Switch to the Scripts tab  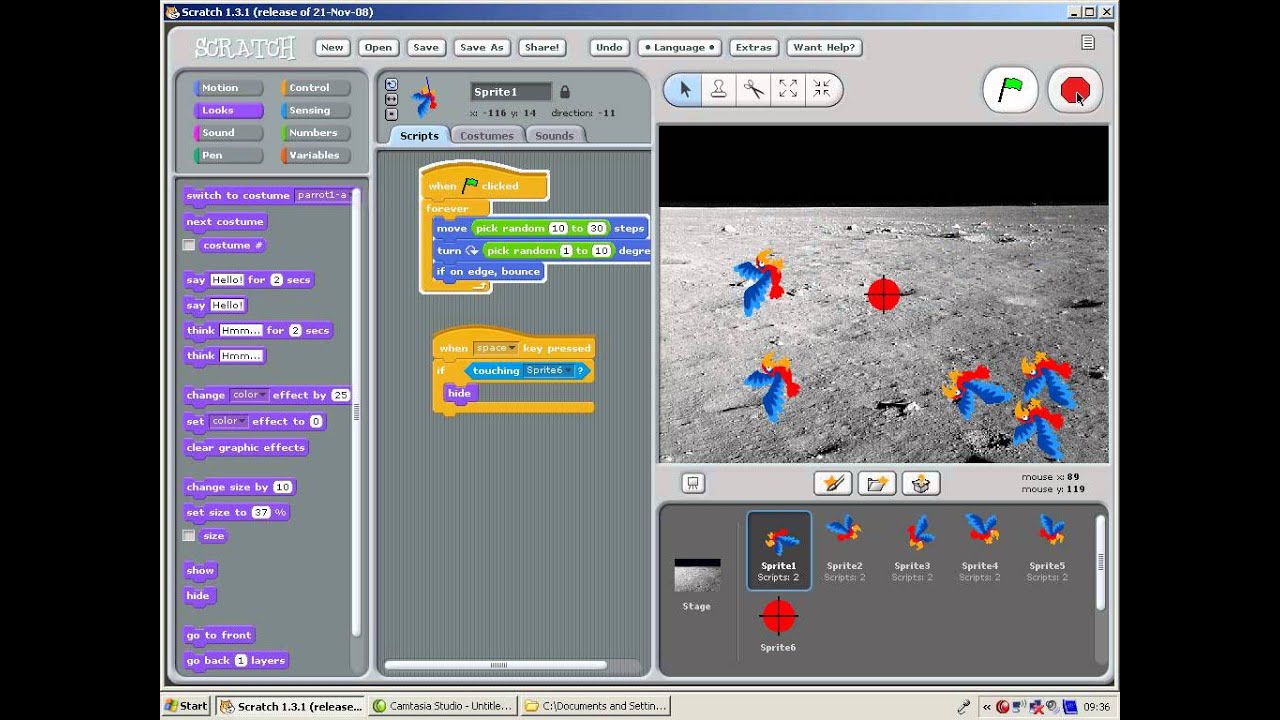[419, 135]
